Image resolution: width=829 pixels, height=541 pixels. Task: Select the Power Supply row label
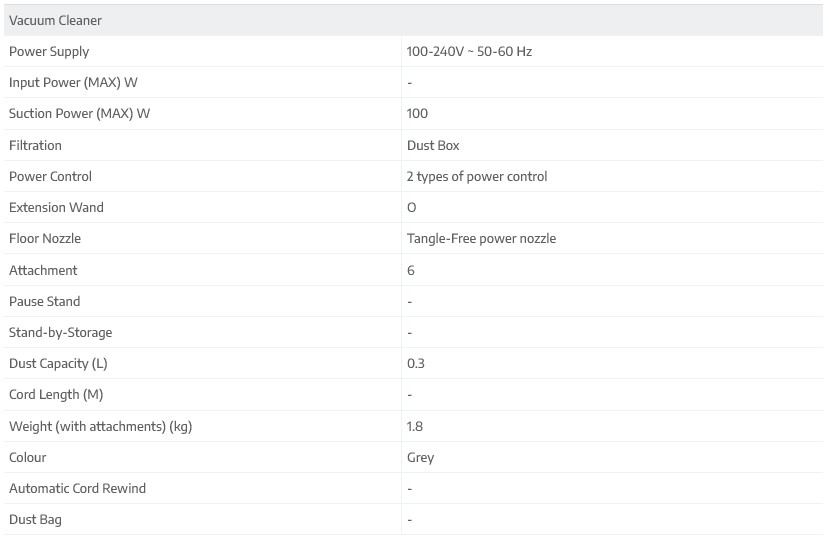[49, 51]
